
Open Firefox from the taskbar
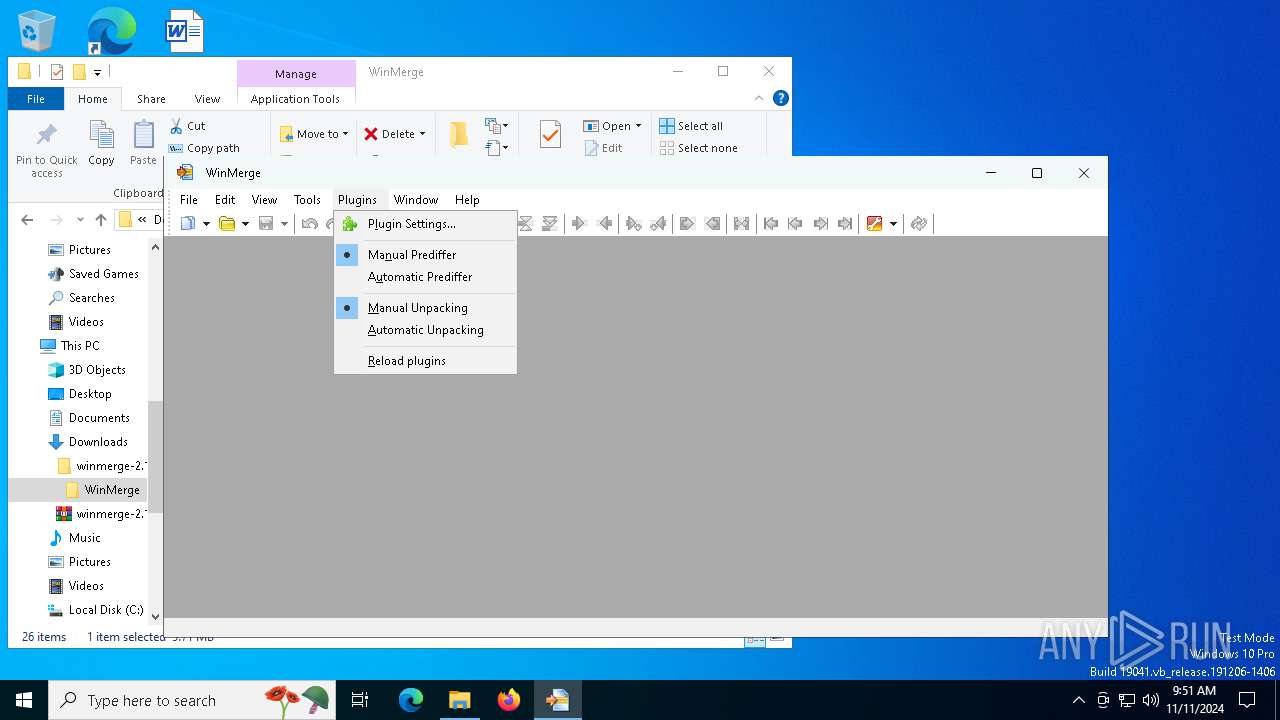pos(509,700)
